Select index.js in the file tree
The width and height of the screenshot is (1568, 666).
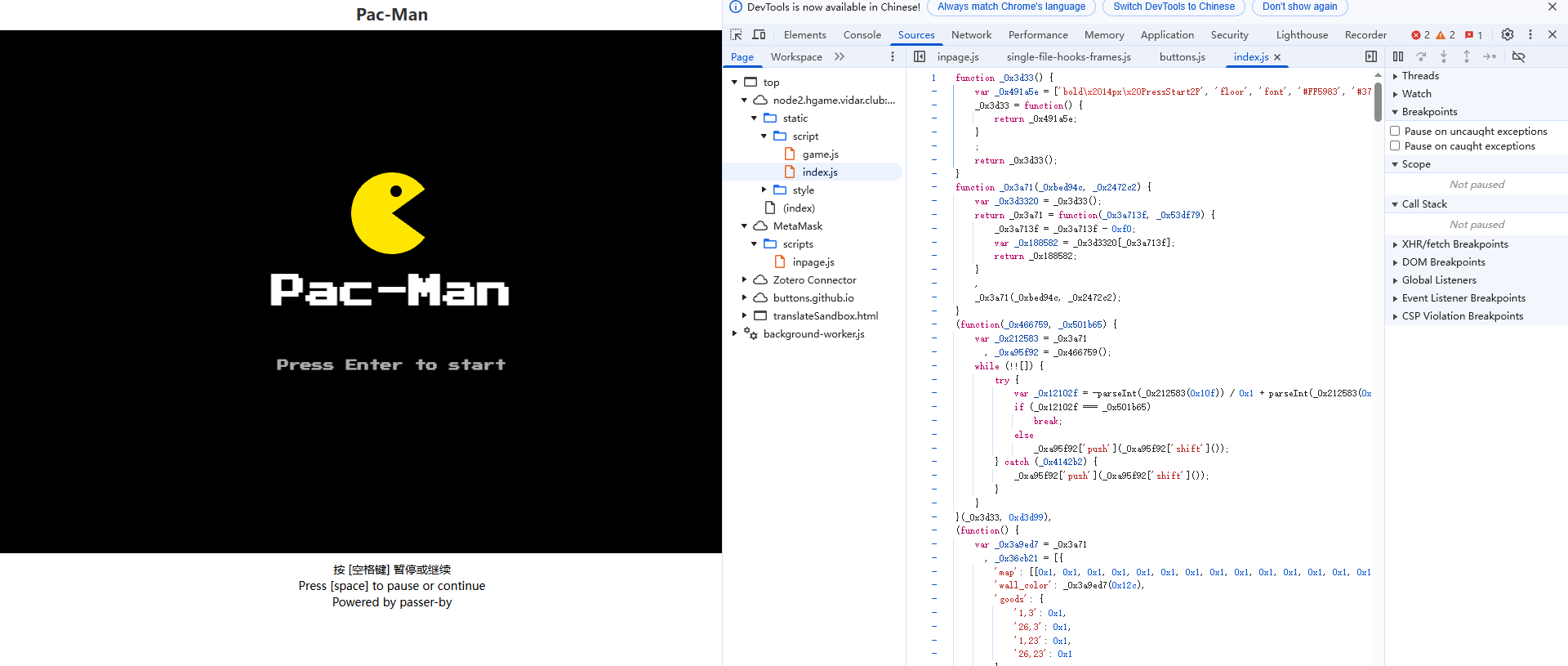(x=820, y=172)
